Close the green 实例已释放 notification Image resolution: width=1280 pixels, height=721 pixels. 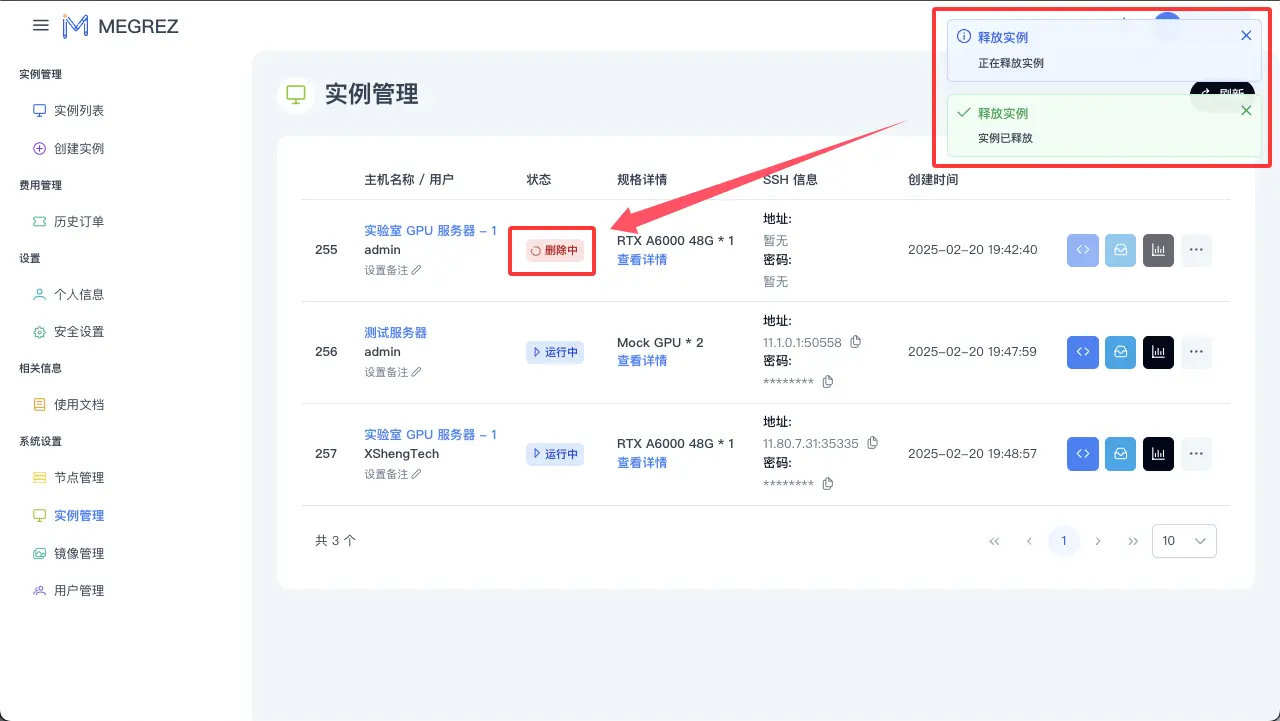tap(1246, 110)
